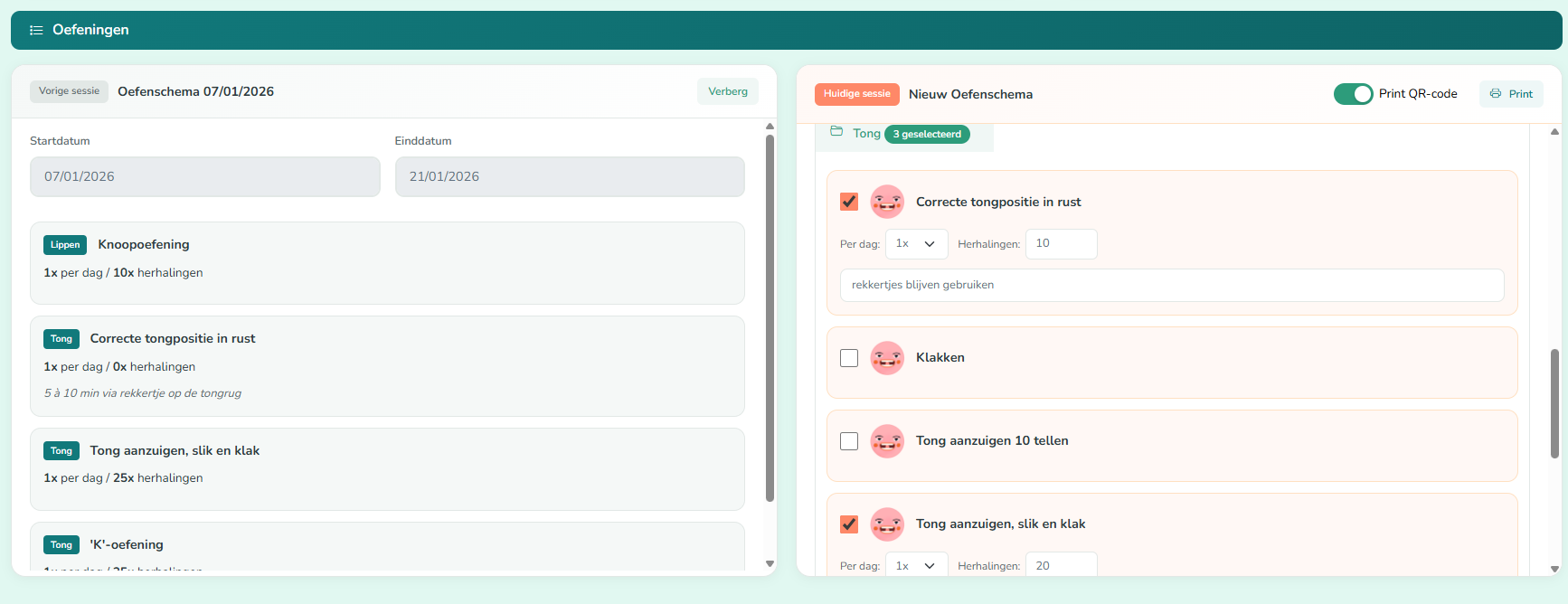Click the Klakken exercise face icon
Screen dimensions: 1568x604
(x=886, y=358)
